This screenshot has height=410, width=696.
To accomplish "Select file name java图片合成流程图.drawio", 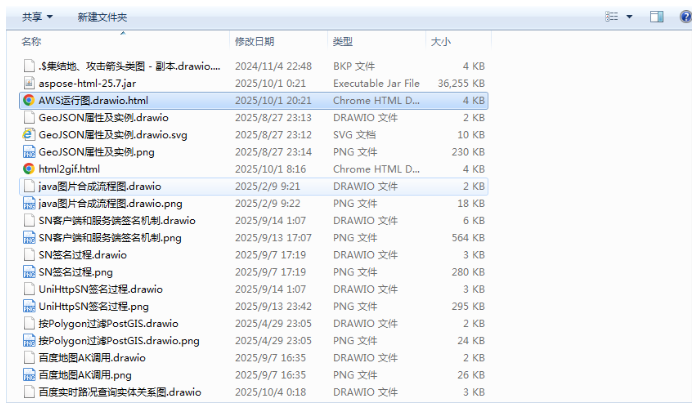I will tap(99, 186).
